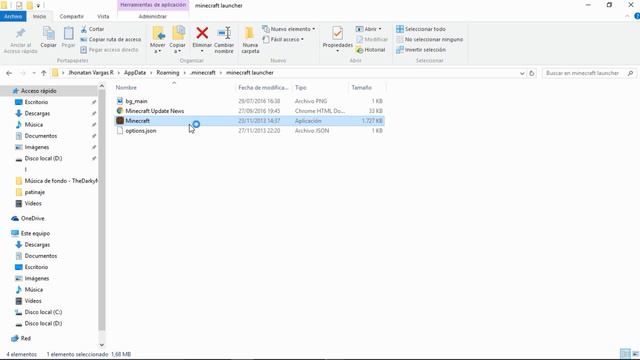Click the Cortar scissors option

click(x=92, y=29)
